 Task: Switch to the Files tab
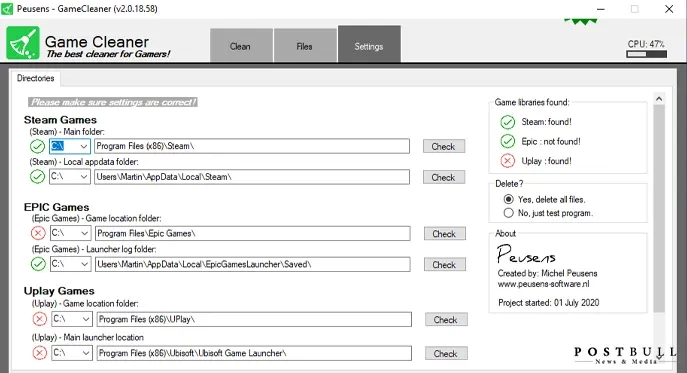pos(305,46)
